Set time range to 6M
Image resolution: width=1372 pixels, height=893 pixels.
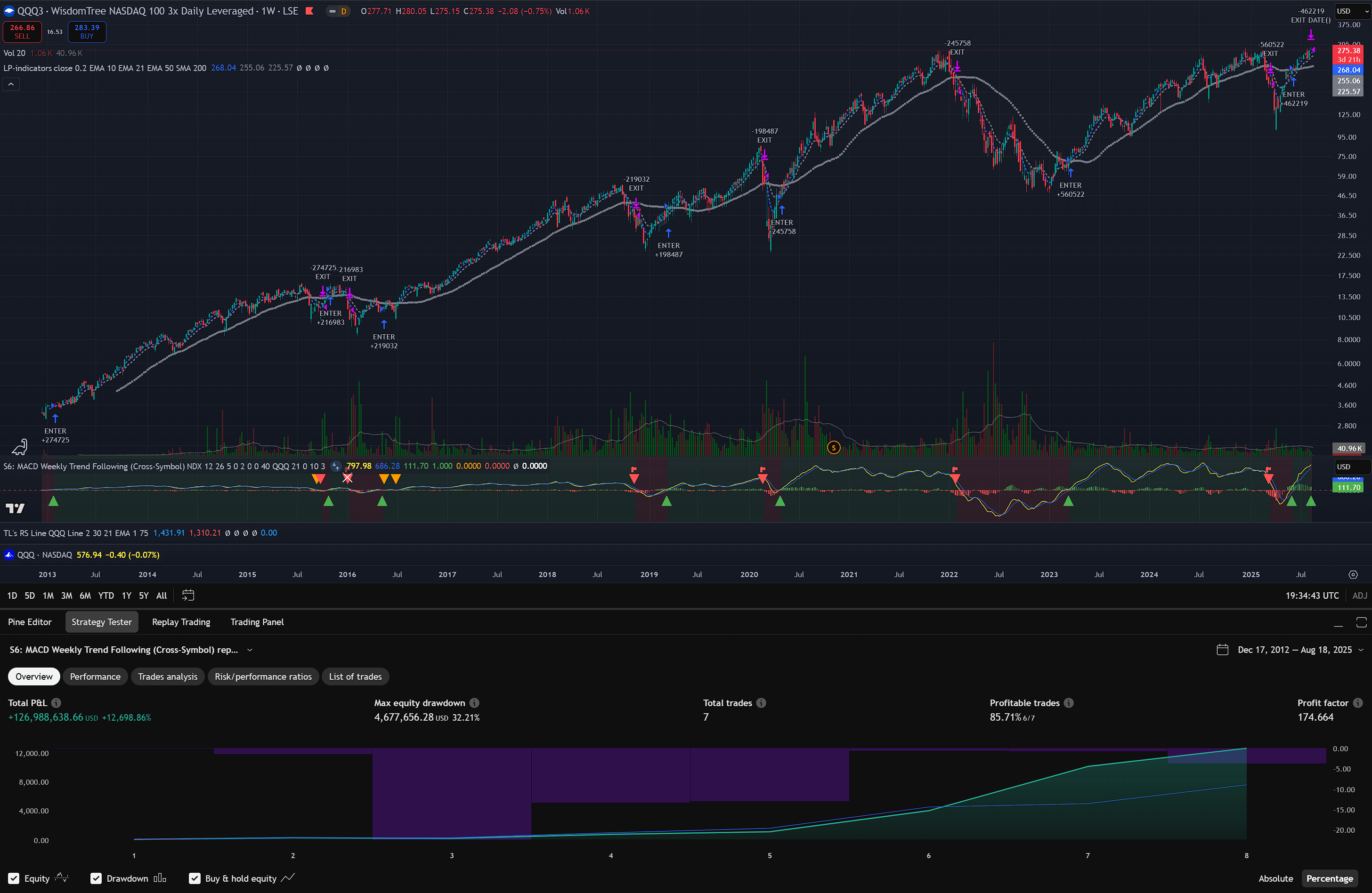tap(85, 595)
